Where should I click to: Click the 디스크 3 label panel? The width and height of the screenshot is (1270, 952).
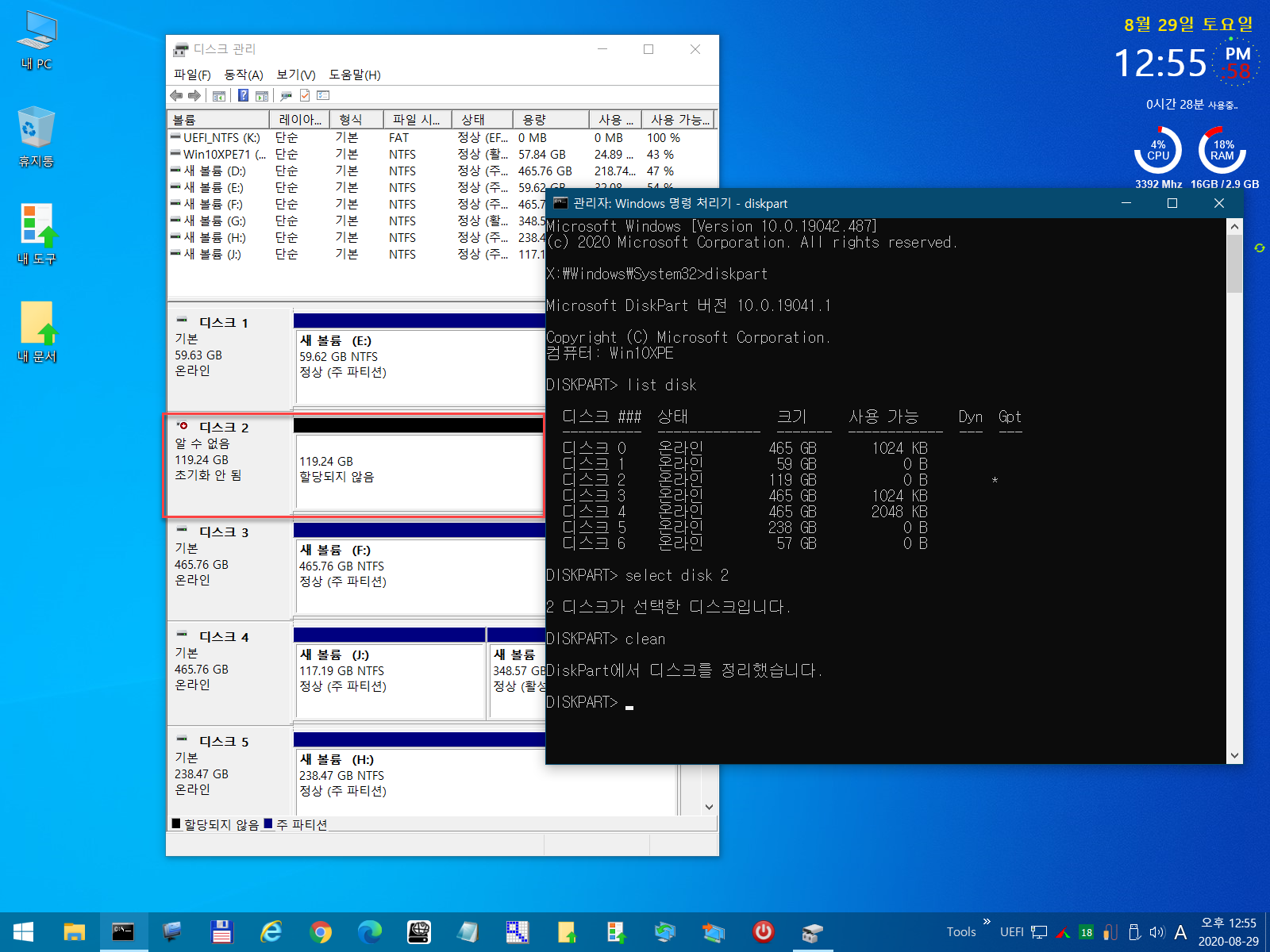point(230,568)
